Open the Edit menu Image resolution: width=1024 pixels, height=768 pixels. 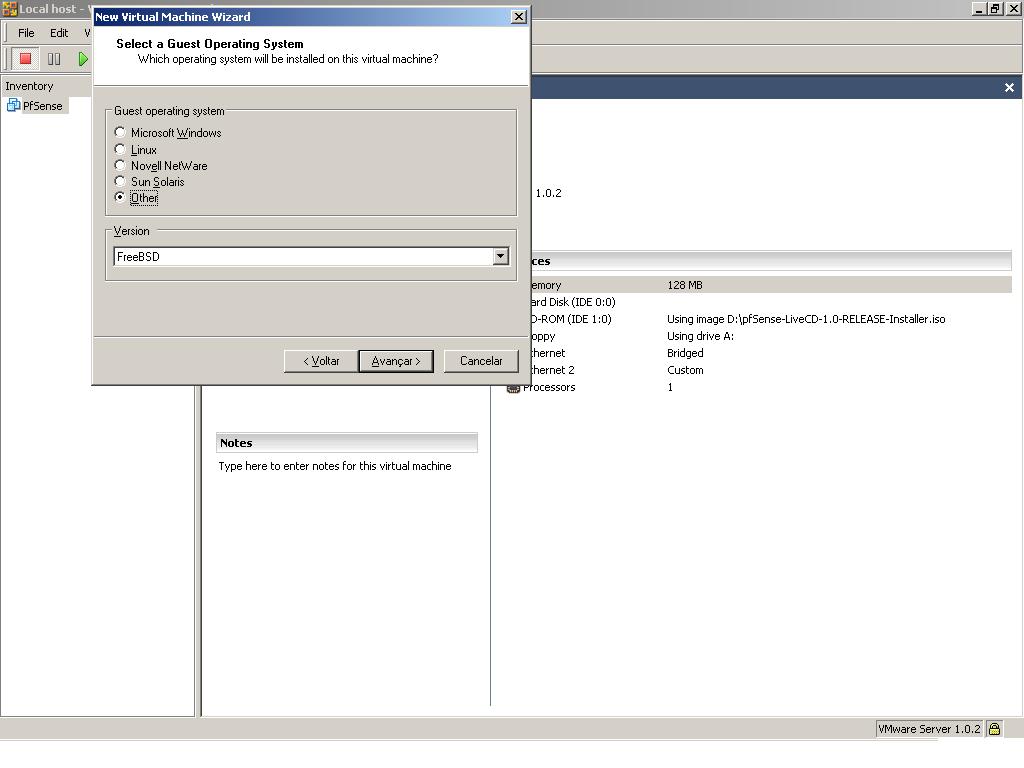click(59, 33)
